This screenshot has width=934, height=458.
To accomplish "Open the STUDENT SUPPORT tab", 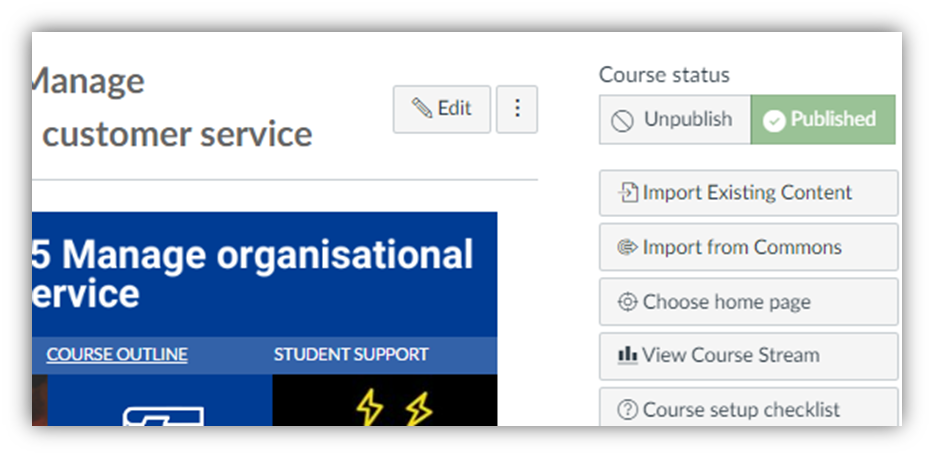I will pyautogui.click(x=351, y=354).
